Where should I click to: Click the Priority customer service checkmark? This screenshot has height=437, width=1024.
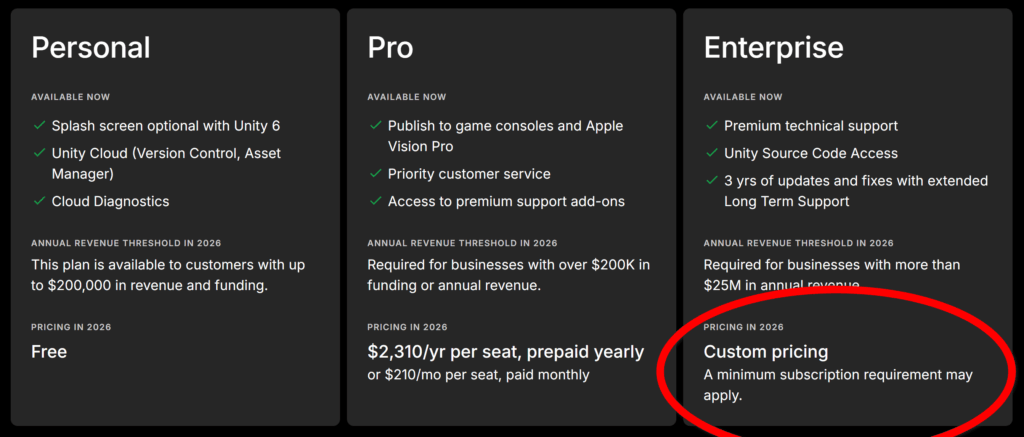pos(375,174)
